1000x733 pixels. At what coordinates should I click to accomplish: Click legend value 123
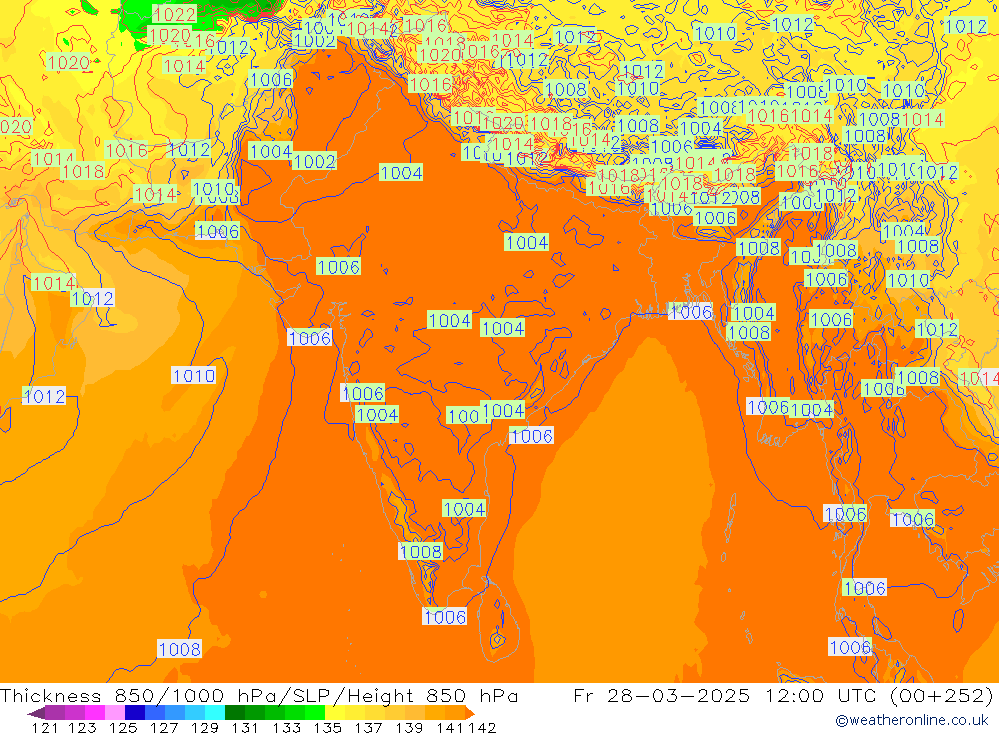pyautogui.click(x=83, y=727)
